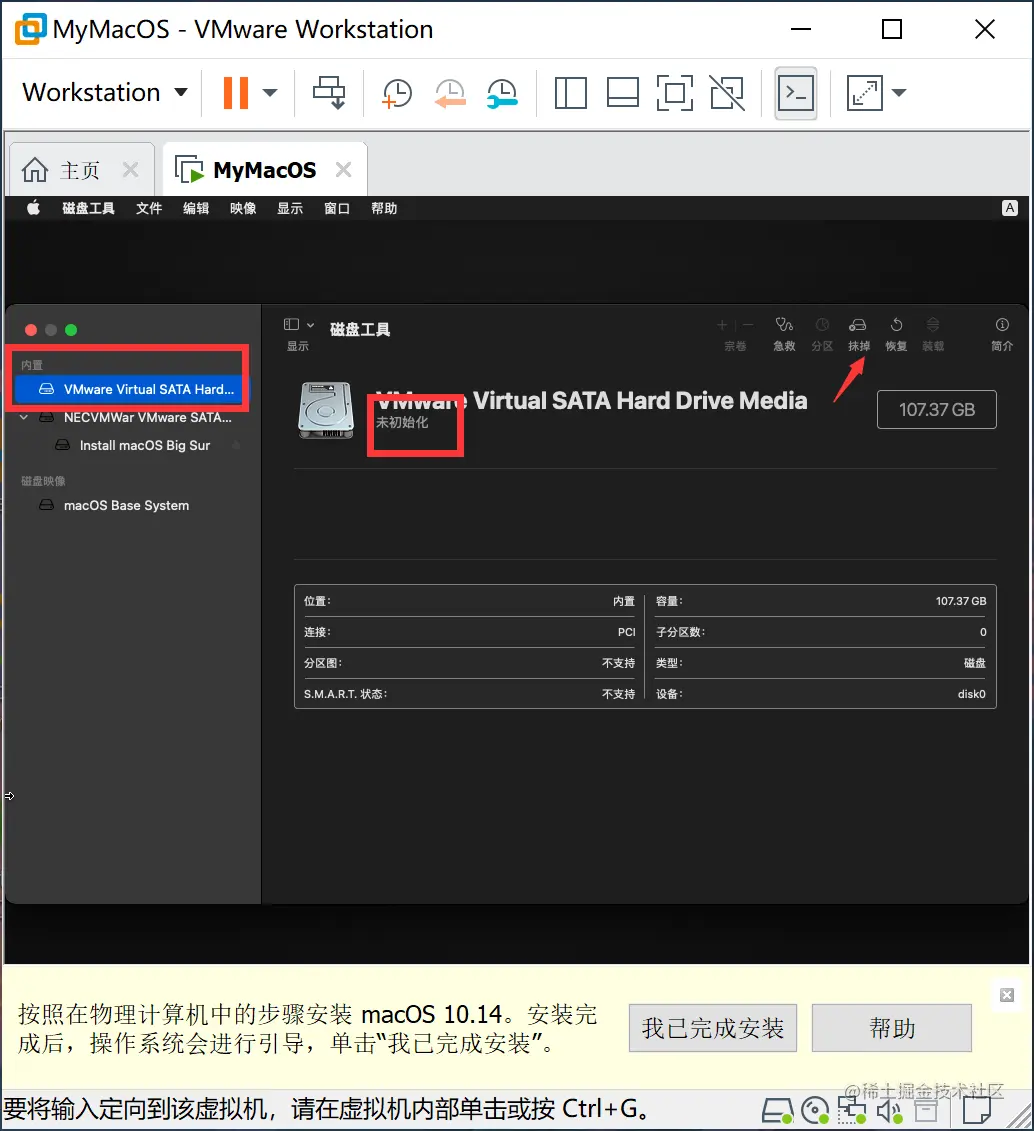The height and width of the screenshot is (1131, 1034).
Task: Click the input source A indicator
Action: [x=1009, y=208]
